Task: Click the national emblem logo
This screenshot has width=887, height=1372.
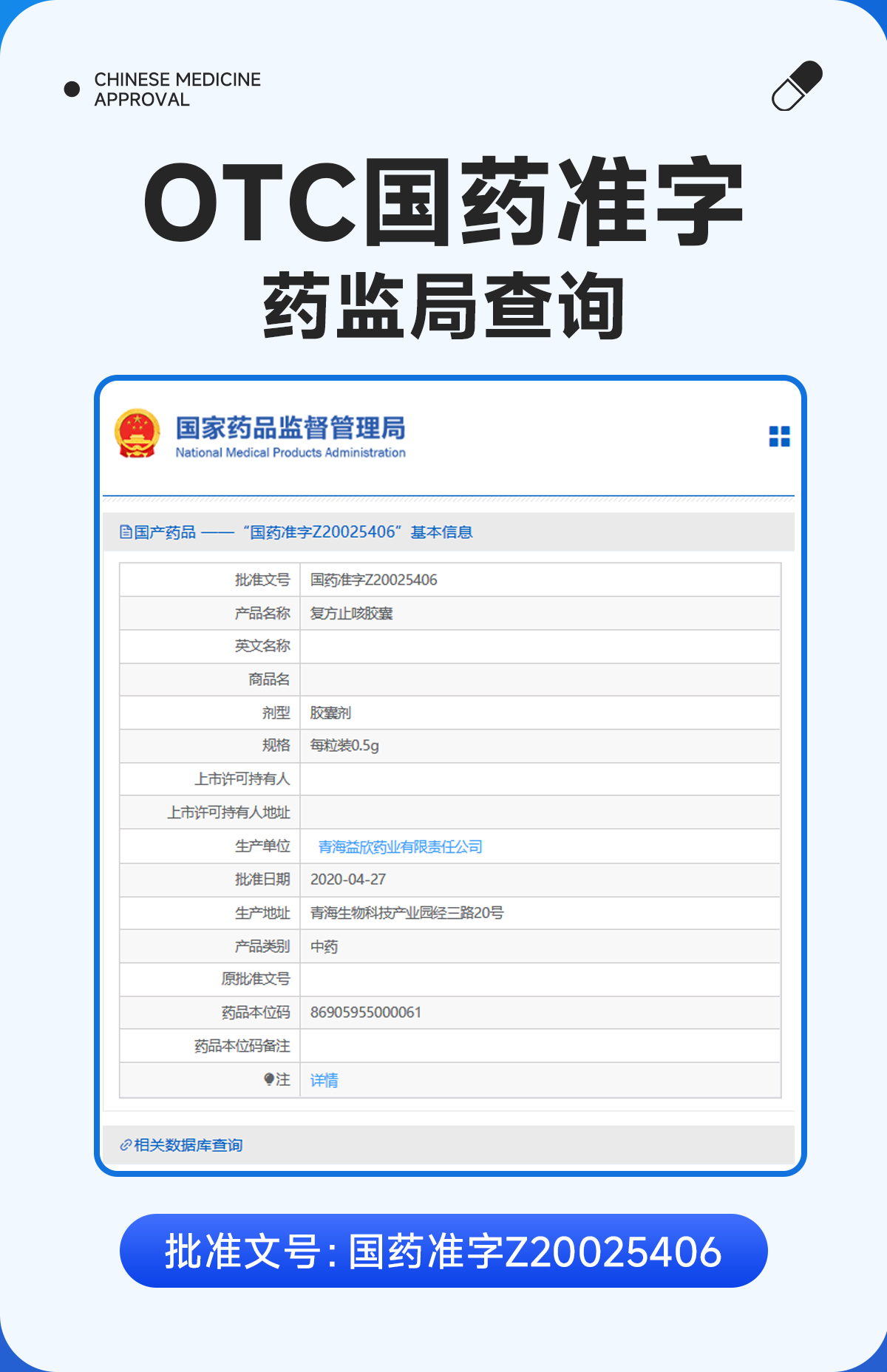Action: [137, 434]
